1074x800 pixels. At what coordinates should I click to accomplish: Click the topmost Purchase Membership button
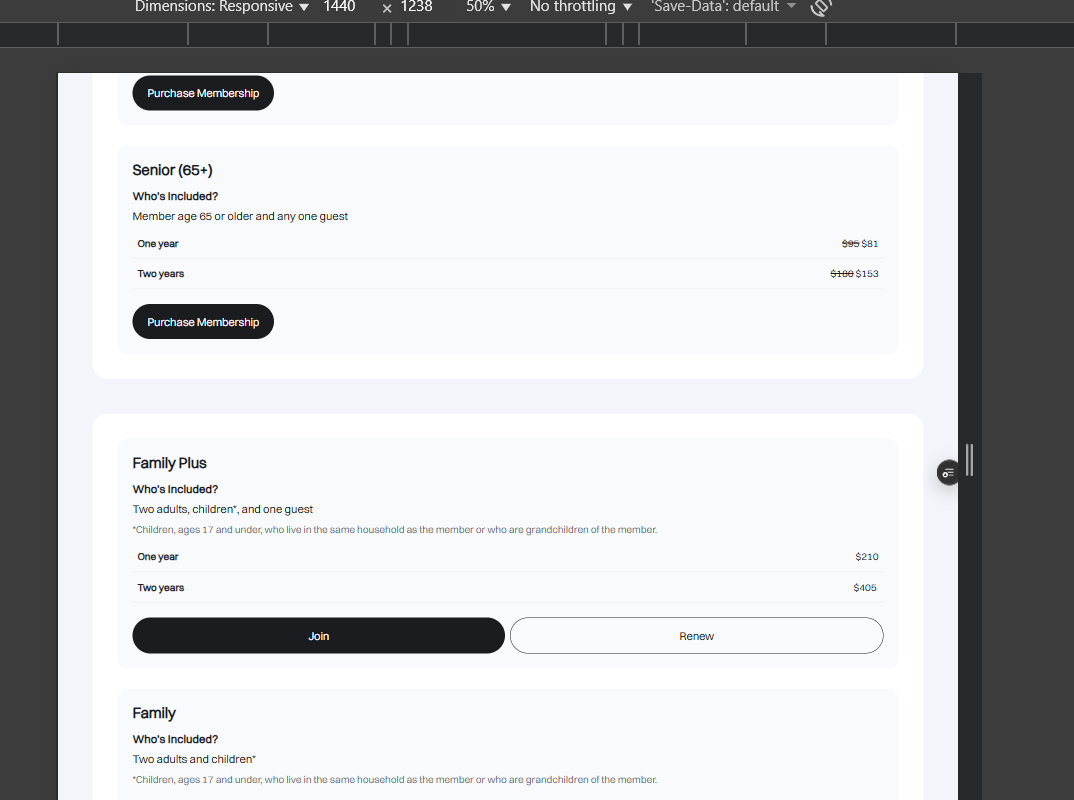[203, 93]
